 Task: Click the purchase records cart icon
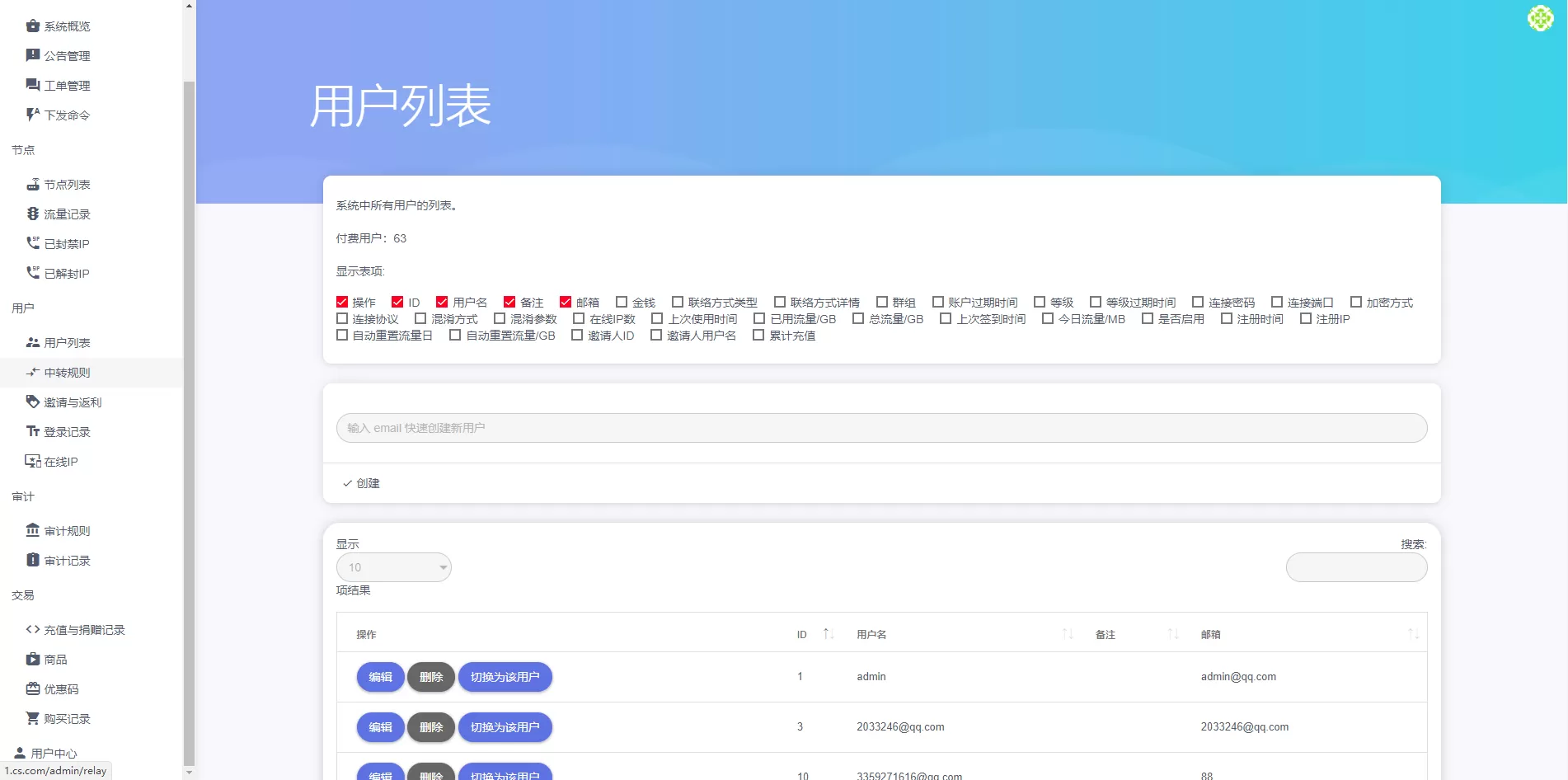pyautogui.click(x=33, y=718)
